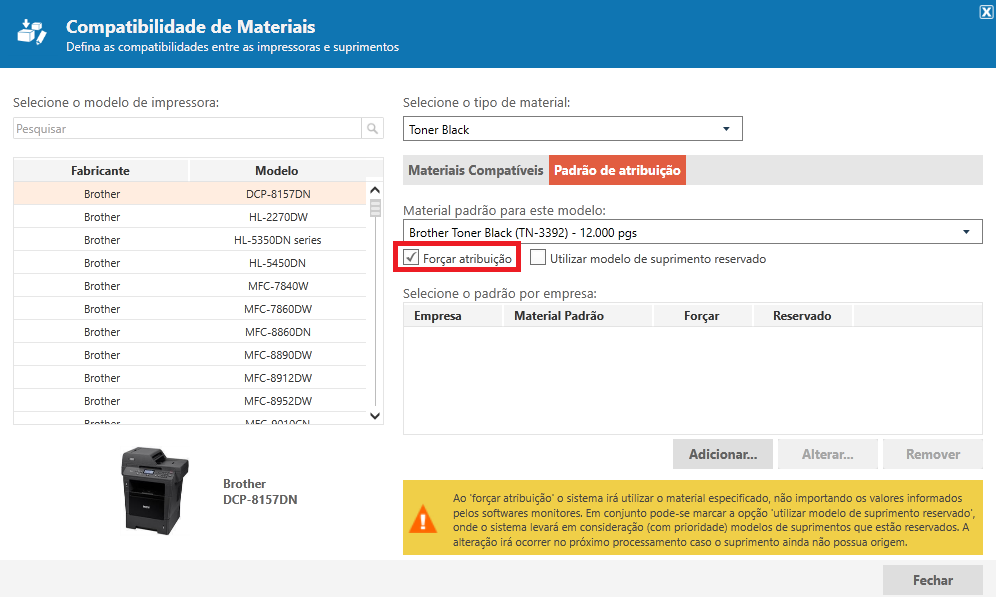Select the Padrão de atribuição tab
The height and width of the screenshot is (597, 996).
[x=617, y=170]
